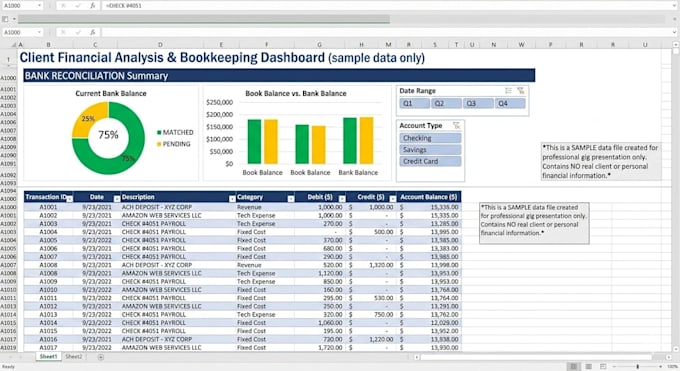680x371 pixels.
Task: Click the 75% center of the donut chart
Action: coord(108,135)
